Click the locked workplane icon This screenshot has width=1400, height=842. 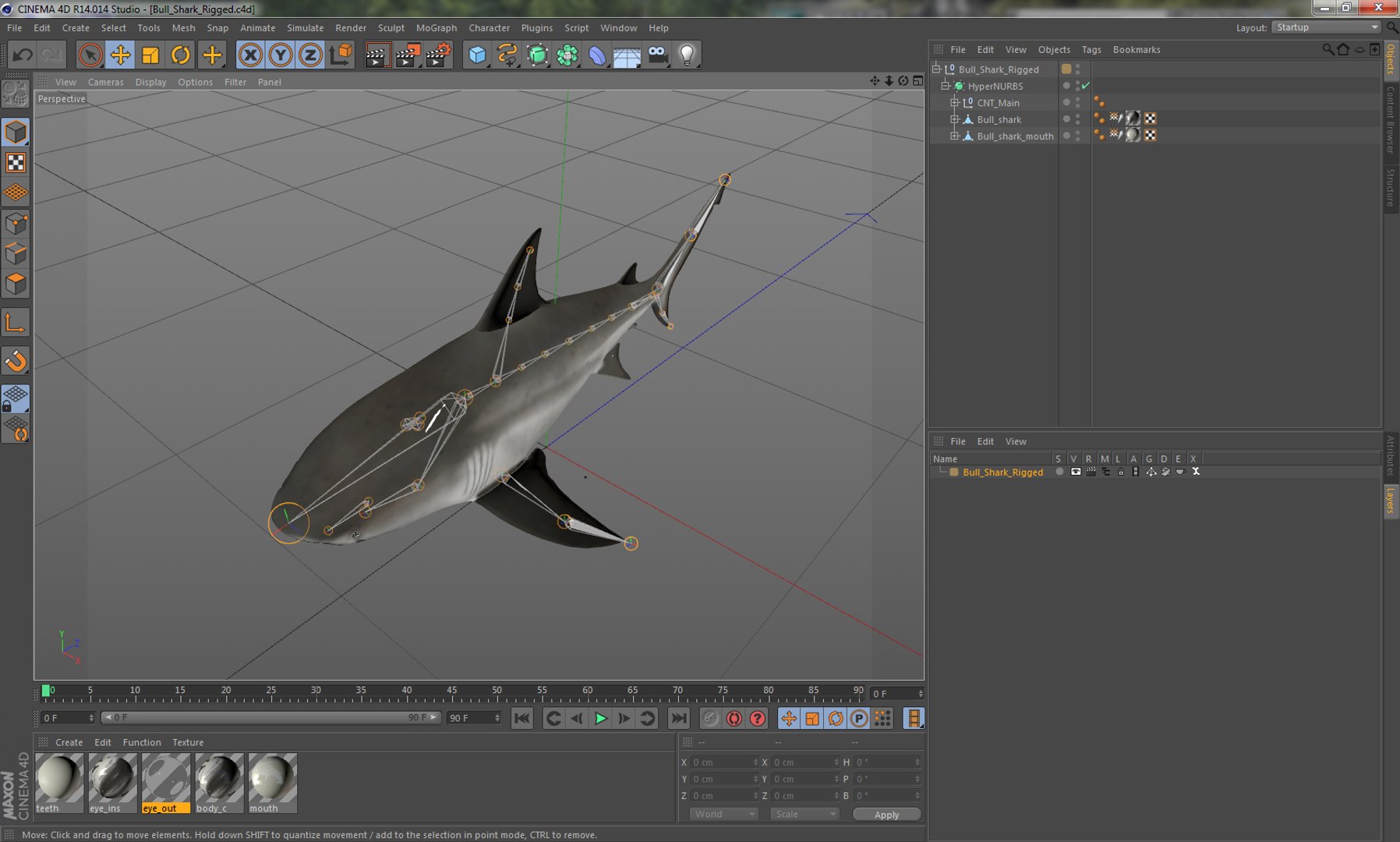[x=16, y=398]
